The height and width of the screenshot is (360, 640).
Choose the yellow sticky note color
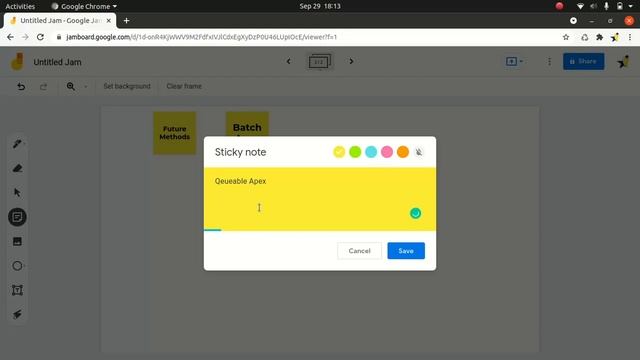(x=339, y=152)
